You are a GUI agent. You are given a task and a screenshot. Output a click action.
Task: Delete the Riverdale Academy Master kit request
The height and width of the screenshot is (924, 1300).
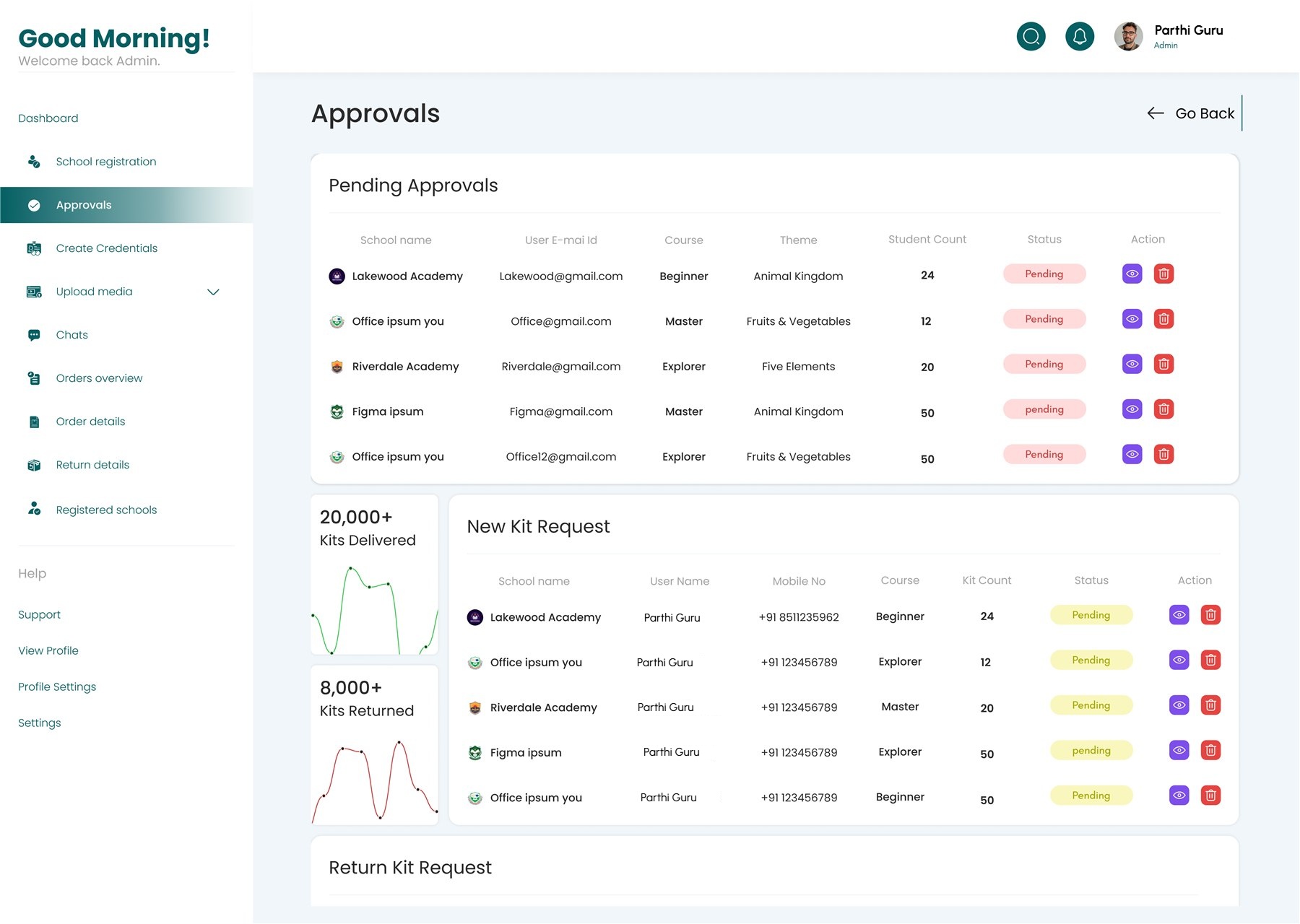pyautogui.click(x=1210, y=705)
